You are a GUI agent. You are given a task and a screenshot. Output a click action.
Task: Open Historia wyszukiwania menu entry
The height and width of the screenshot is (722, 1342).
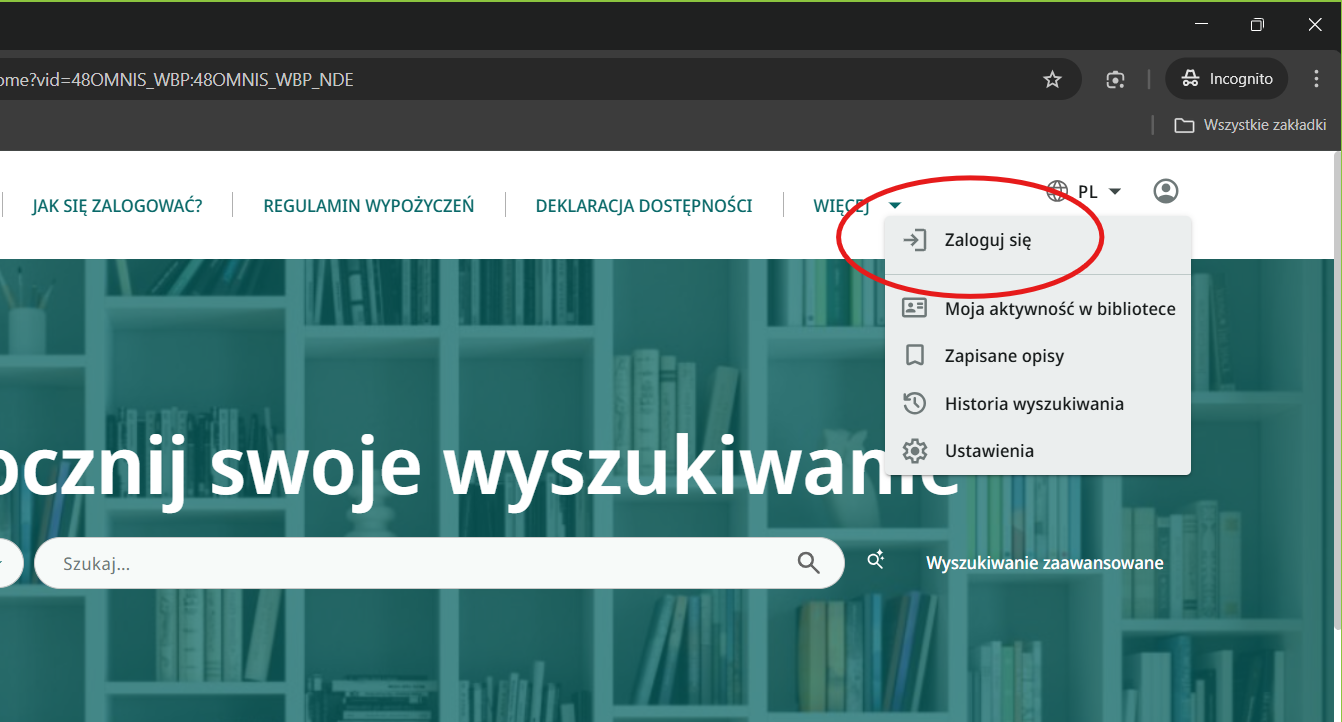click(x=1034, y=404)
